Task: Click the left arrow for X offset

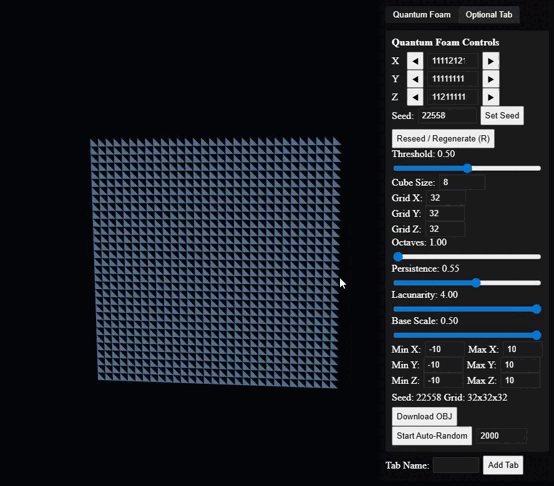Action: [415, 61]
